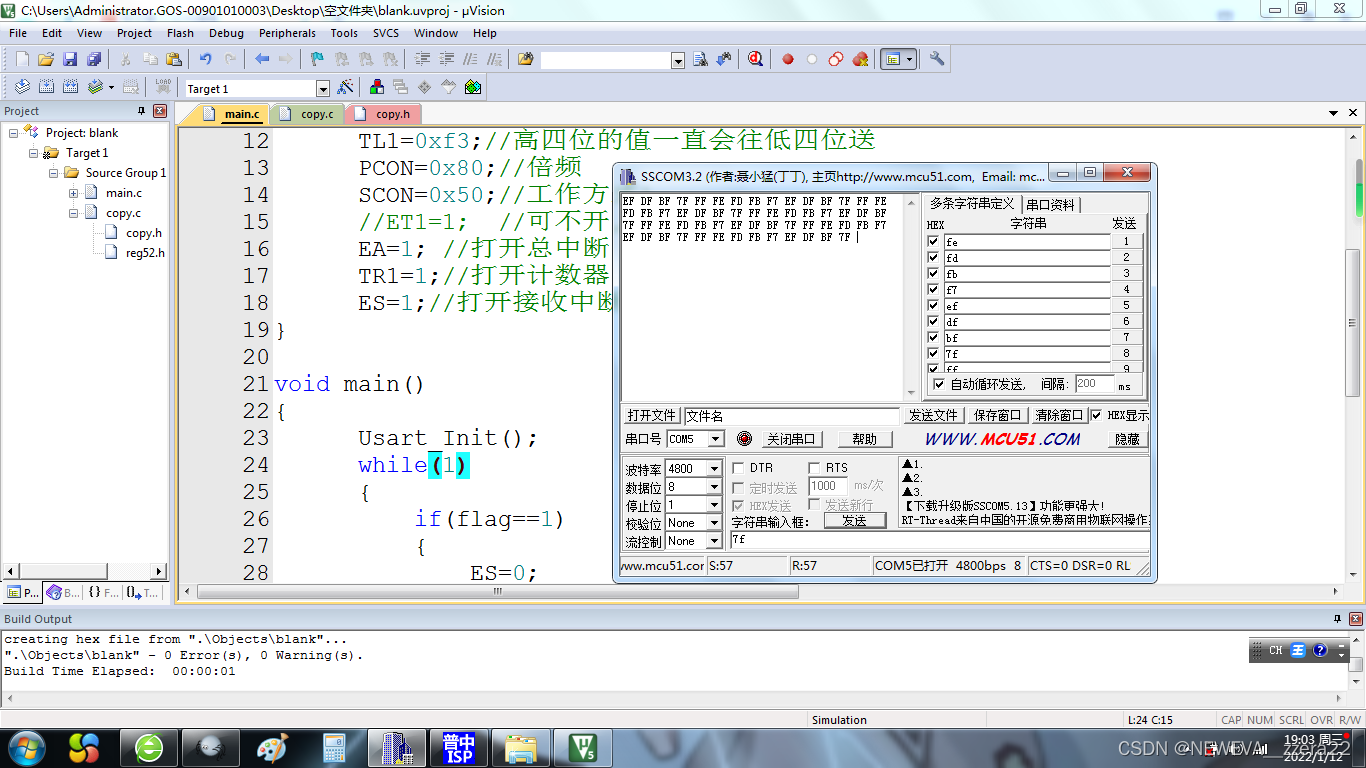This screenshot has height=768, width=1366.
Task: Paste from clipboard via toolbar
Action: coord(174,59)
